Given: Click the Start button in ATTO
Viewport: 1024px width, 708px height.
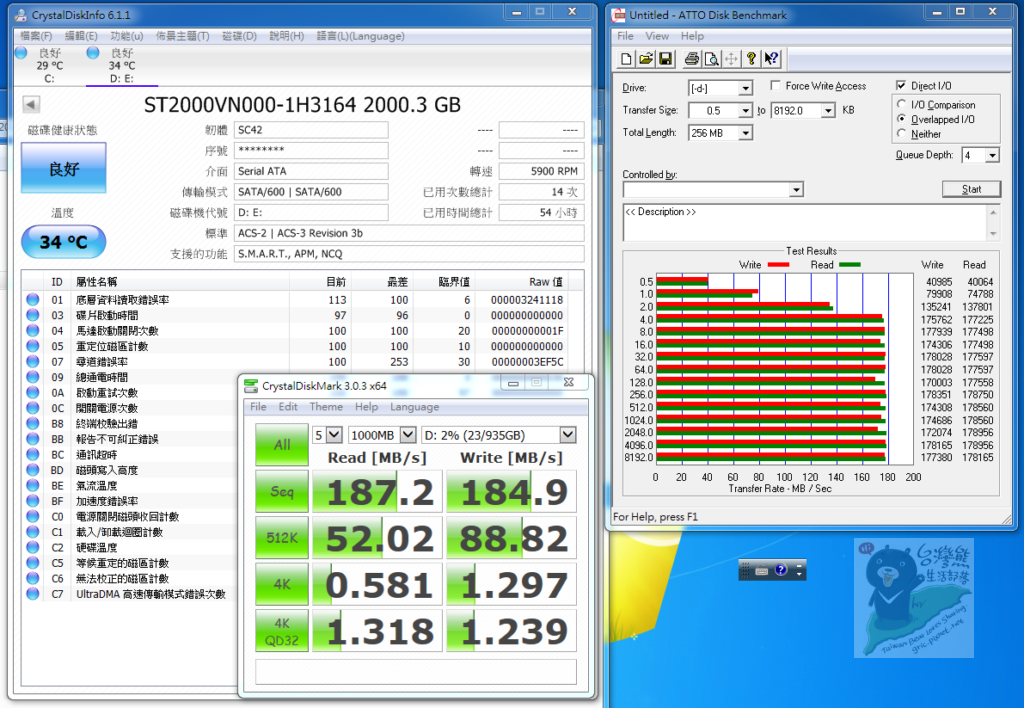Looking at the screenshot, I should pos(971,189).
